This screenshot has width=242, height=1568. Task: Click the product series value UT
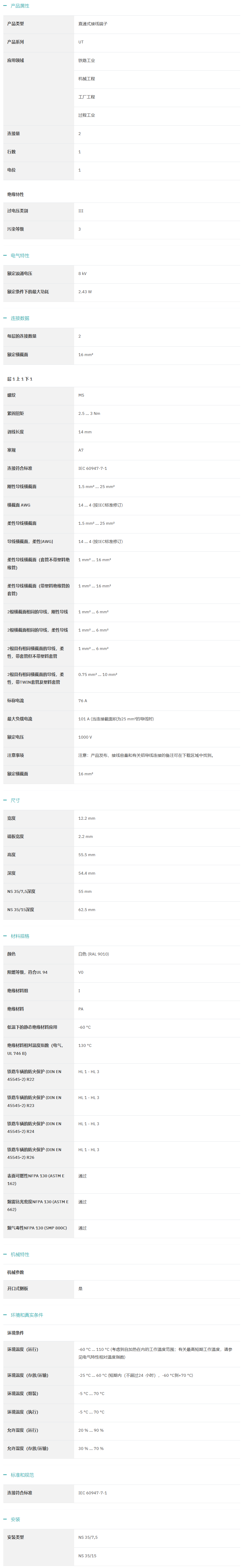81,42
